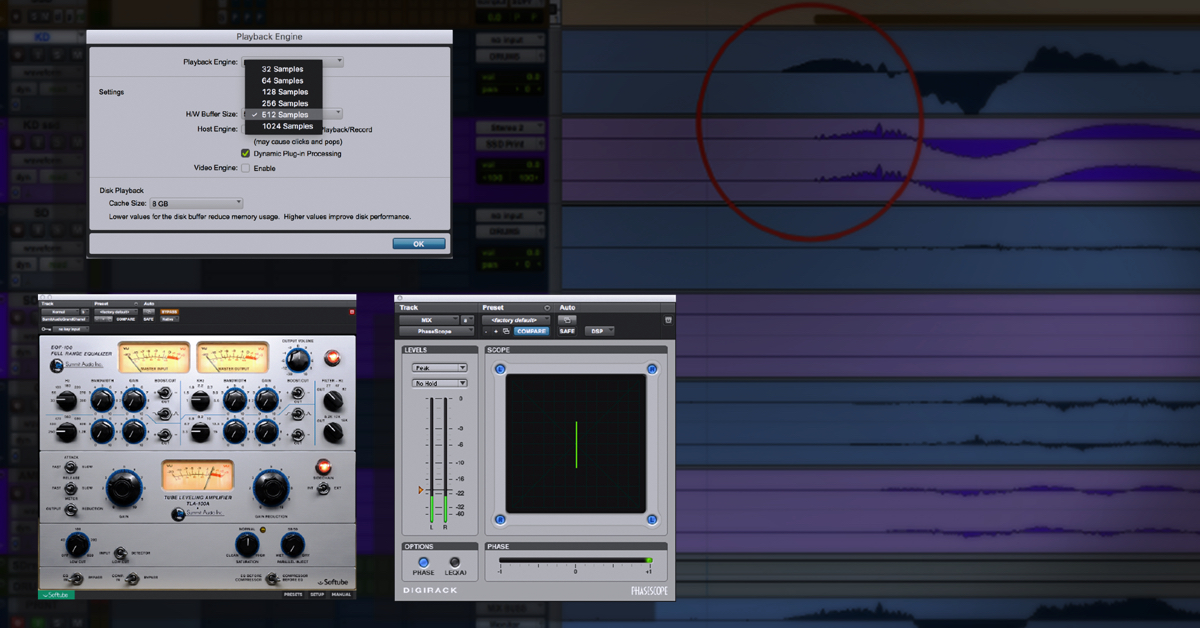Screen dimensions: 1200x628
Task: Open the Cache Size 8 GB dropdown
Action: point(196,203)
